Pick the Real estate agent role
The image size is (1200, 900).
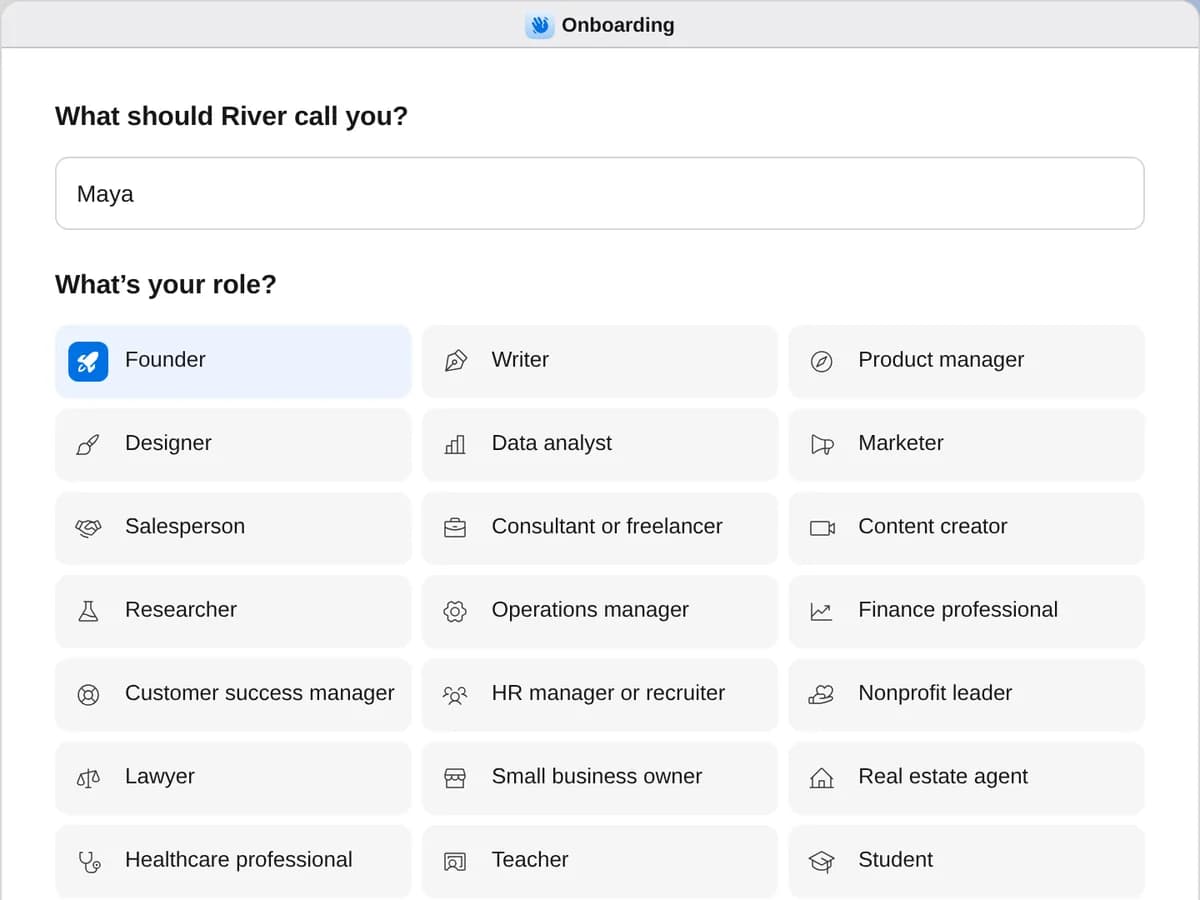pos(967,777)
